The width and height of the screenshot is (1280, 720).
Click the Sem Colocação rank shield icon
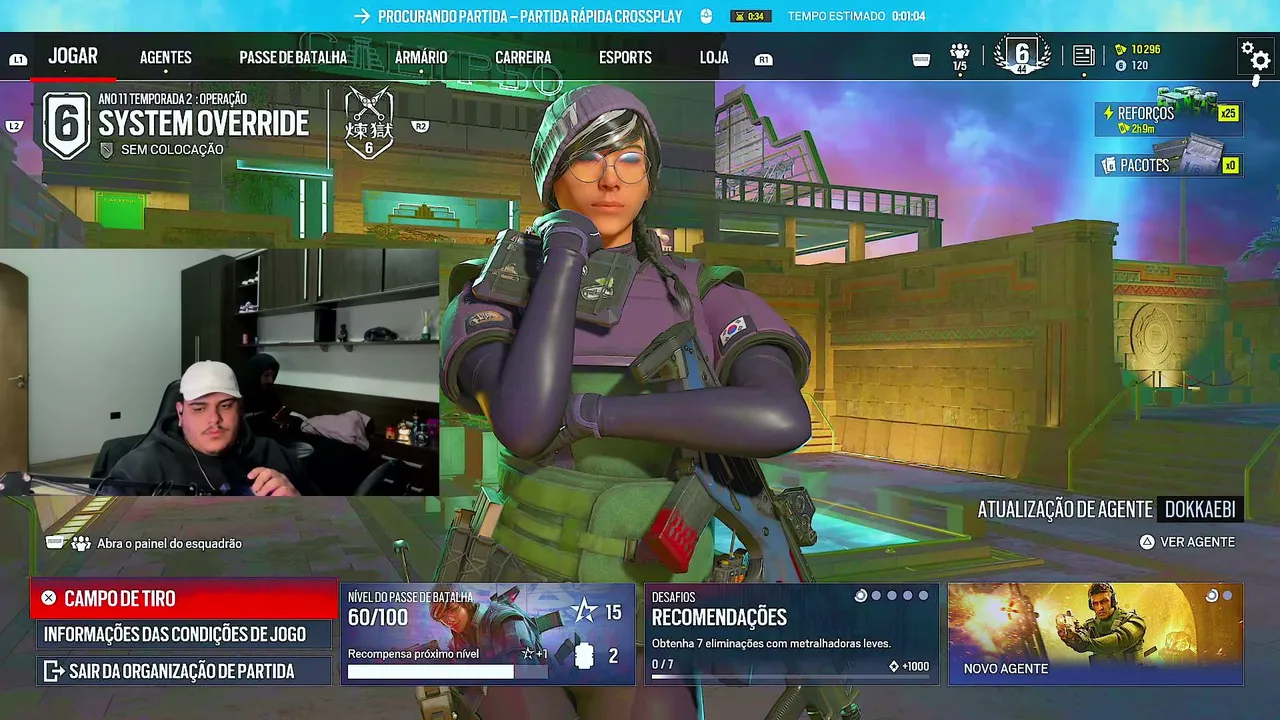tap(107, 150)
